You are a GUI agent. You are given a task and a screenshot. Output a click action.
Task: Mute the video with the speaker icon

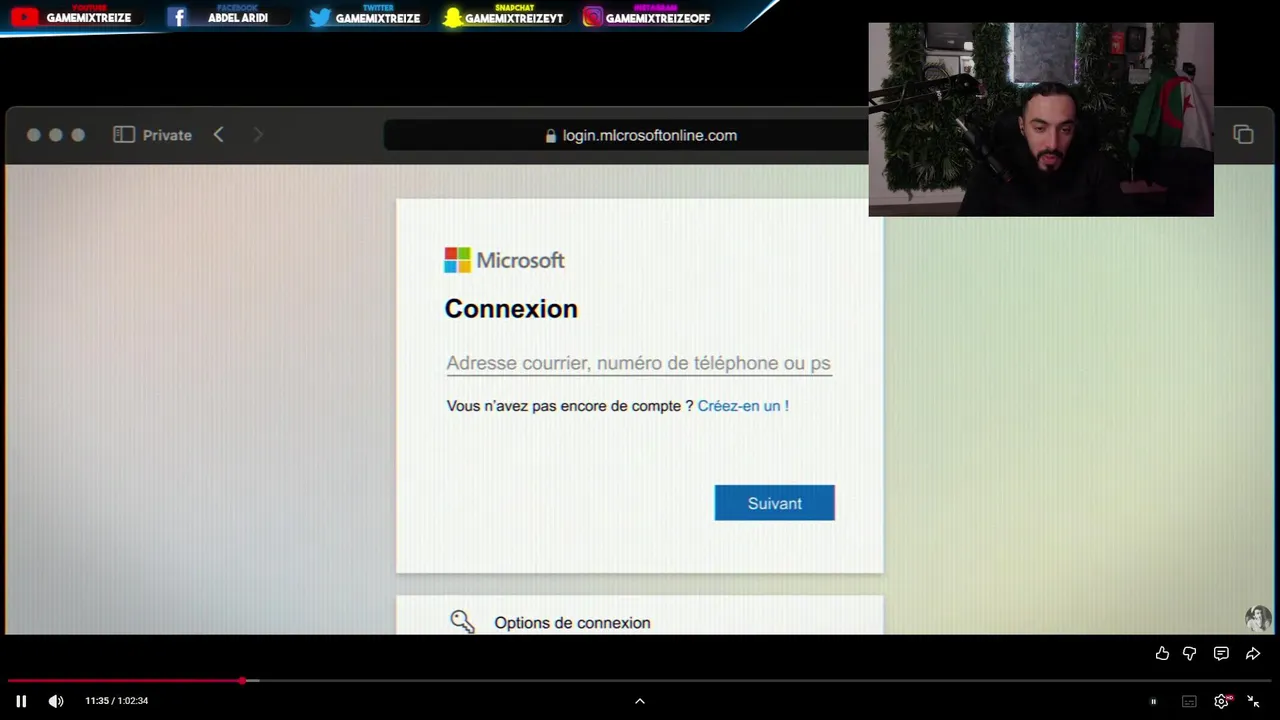tap(56, 701)
